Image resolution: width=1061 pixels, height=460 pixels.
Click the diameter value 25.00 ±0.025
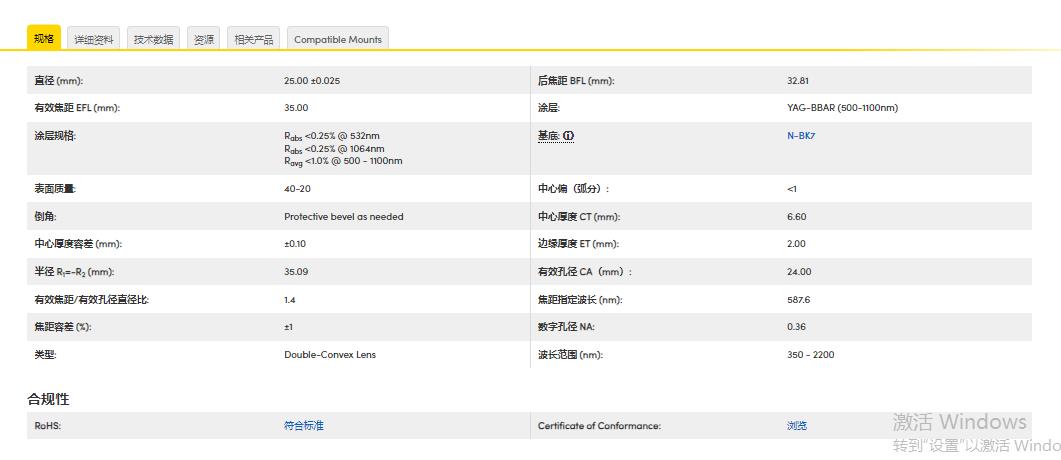(318, 80)
